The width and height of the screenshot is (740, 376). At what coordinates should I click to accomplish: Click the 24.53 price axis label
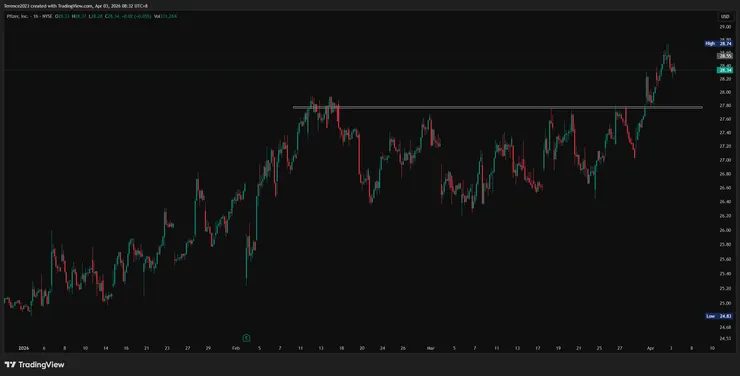pos(725,338)
